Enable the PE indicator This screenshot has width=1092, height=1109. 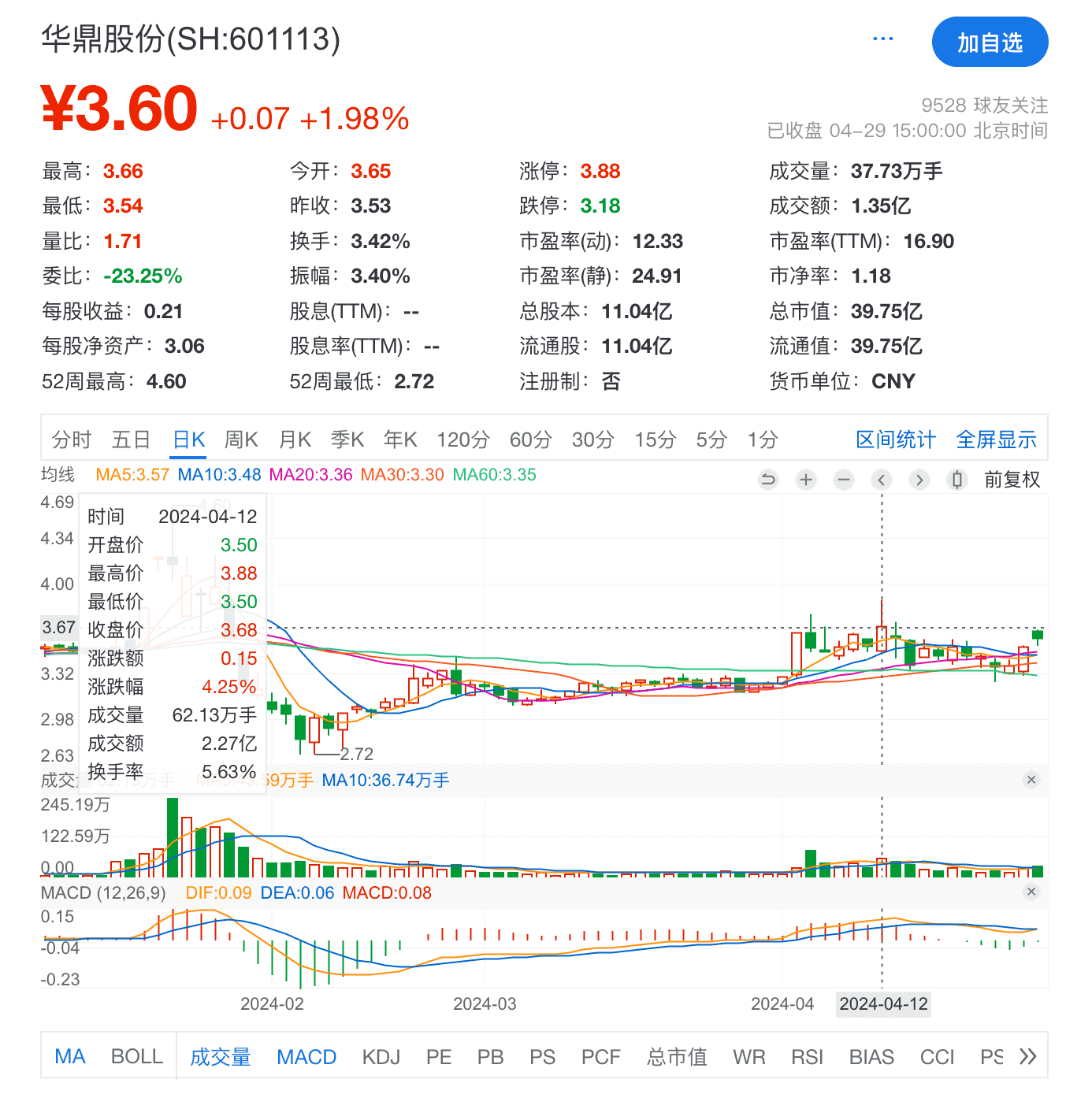pos(439,1057)
